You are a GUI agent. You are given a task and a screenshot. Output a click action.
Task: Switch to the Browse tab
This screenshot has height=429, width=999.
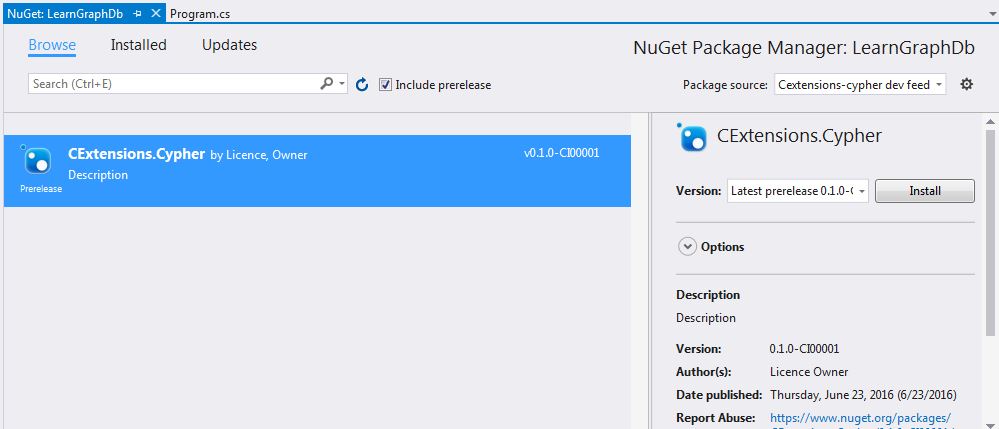pyautogui.click(x=52, y=45)
